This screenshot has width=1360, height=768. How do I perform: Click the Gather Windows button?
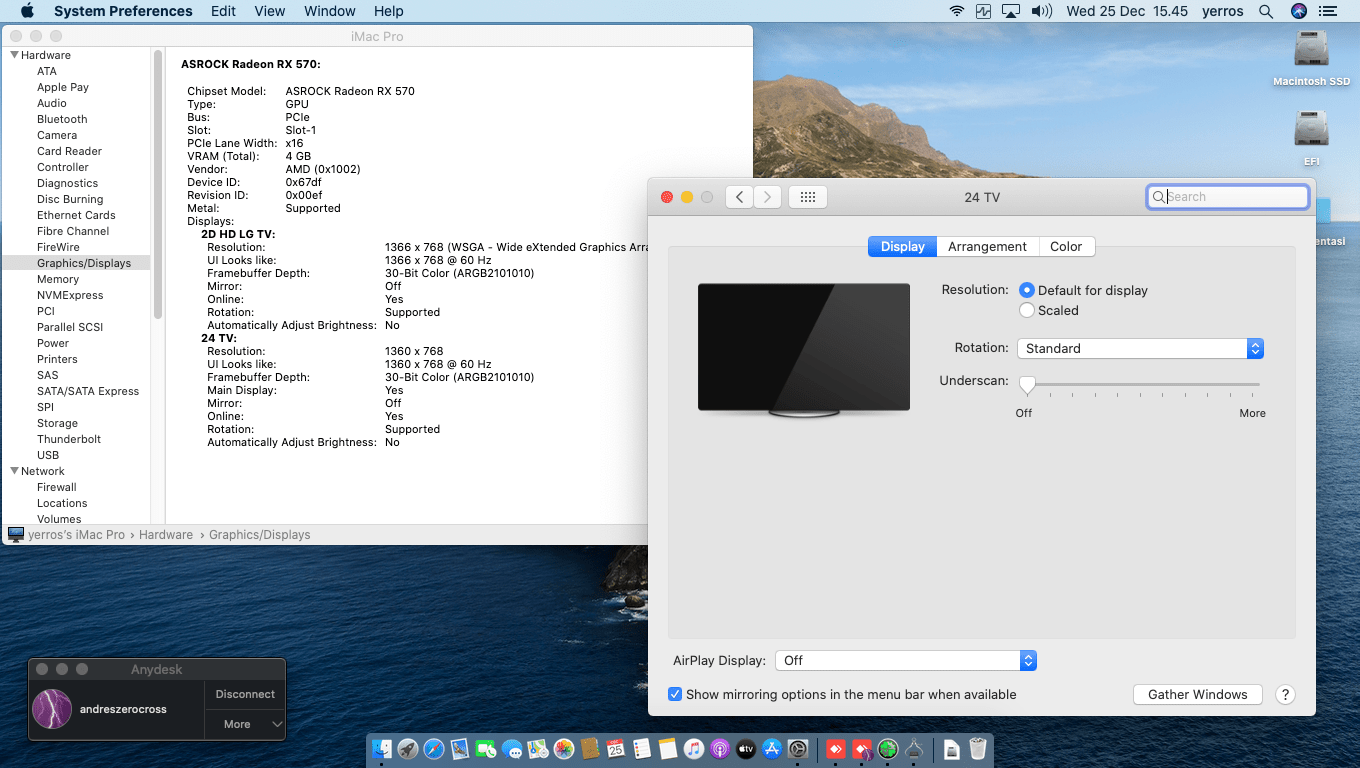coord(1197,695)
